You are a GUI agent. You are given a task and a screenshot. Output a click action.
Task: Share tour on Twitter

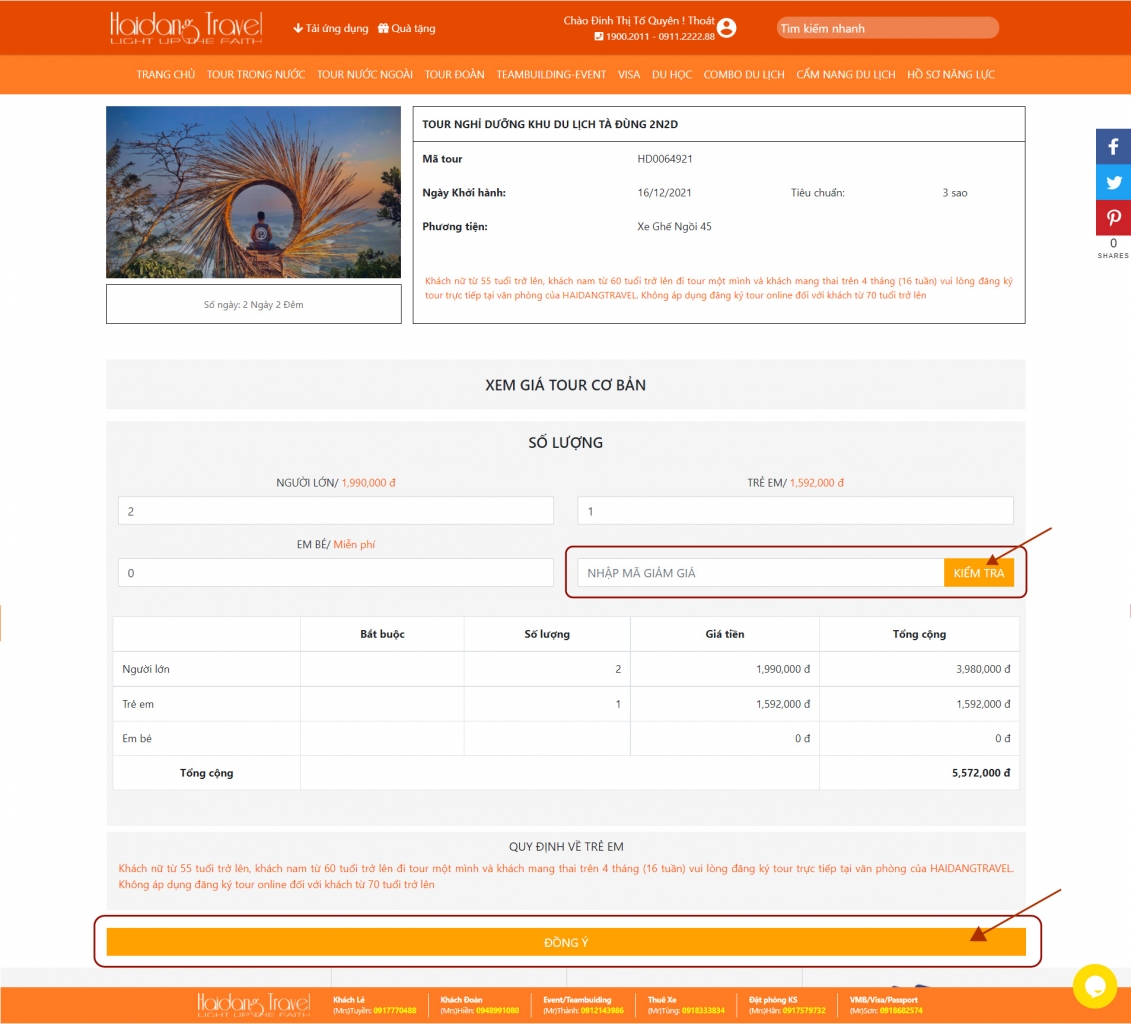click(x=1113, y=182)
